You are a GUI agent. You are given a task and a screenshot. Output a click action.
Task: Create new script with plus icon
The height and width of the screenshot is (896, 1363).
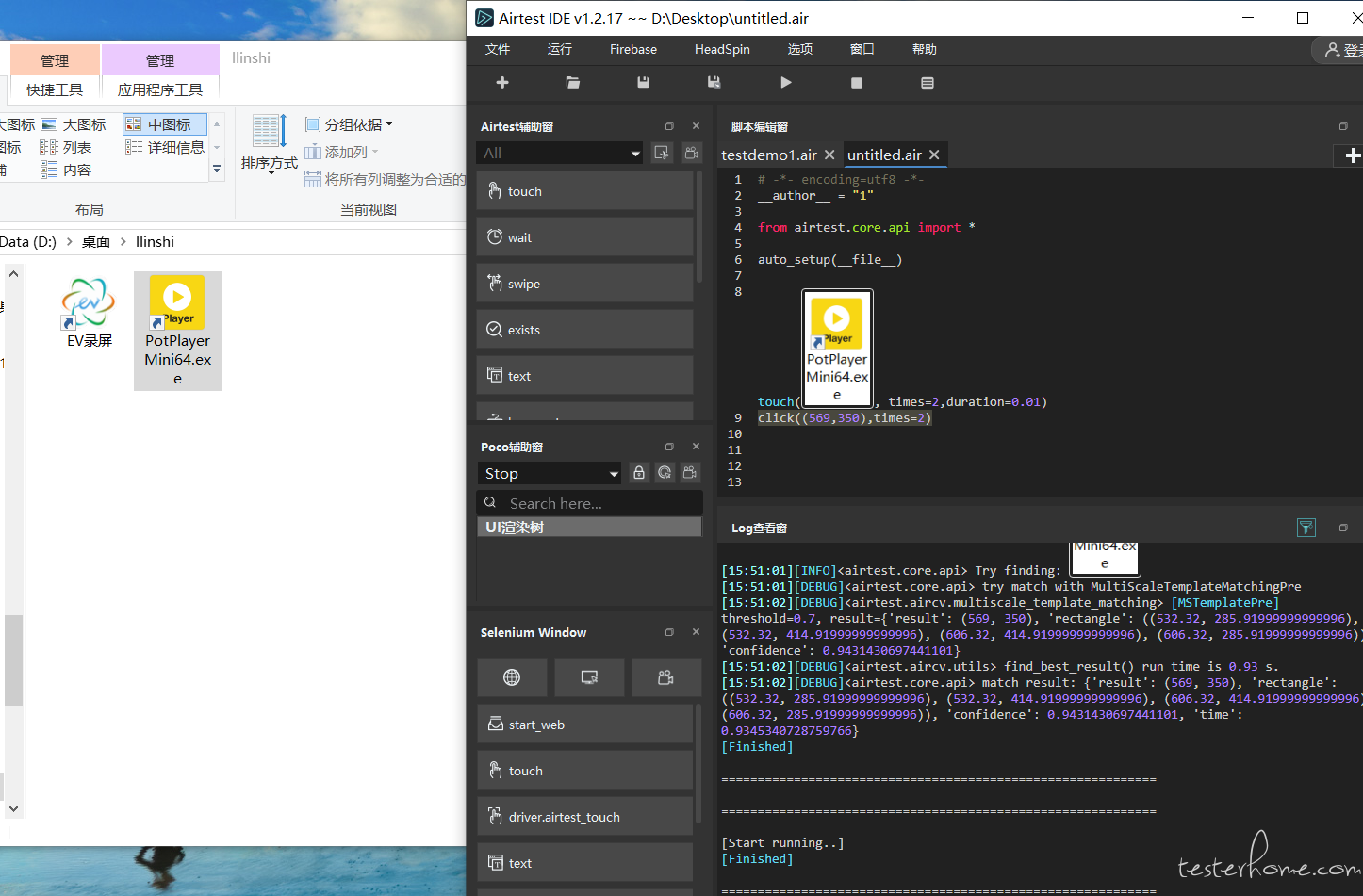tap(502, 83)
